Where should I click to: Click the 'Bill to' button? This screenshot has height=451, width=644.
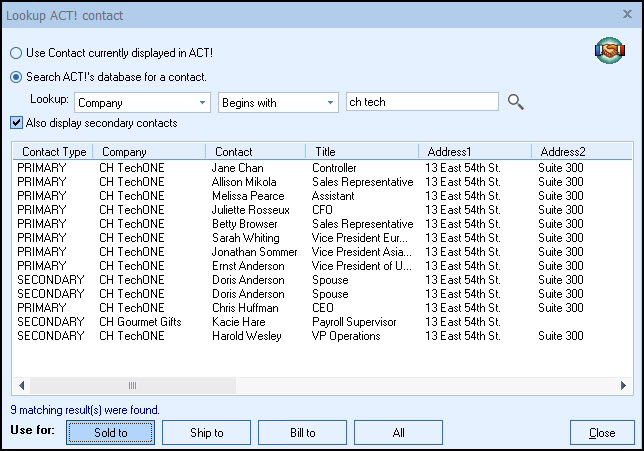tap(302, 433)
